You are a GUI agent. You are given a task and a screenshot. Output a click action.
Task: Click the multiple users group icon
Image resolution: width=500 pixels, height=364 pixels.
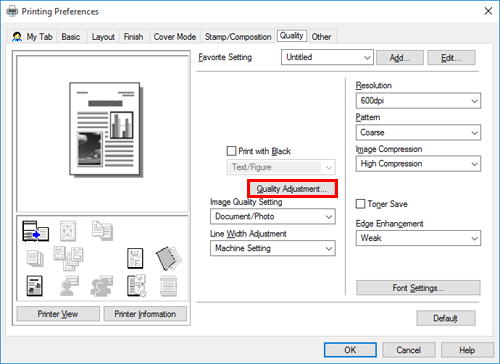pos(102,286)
